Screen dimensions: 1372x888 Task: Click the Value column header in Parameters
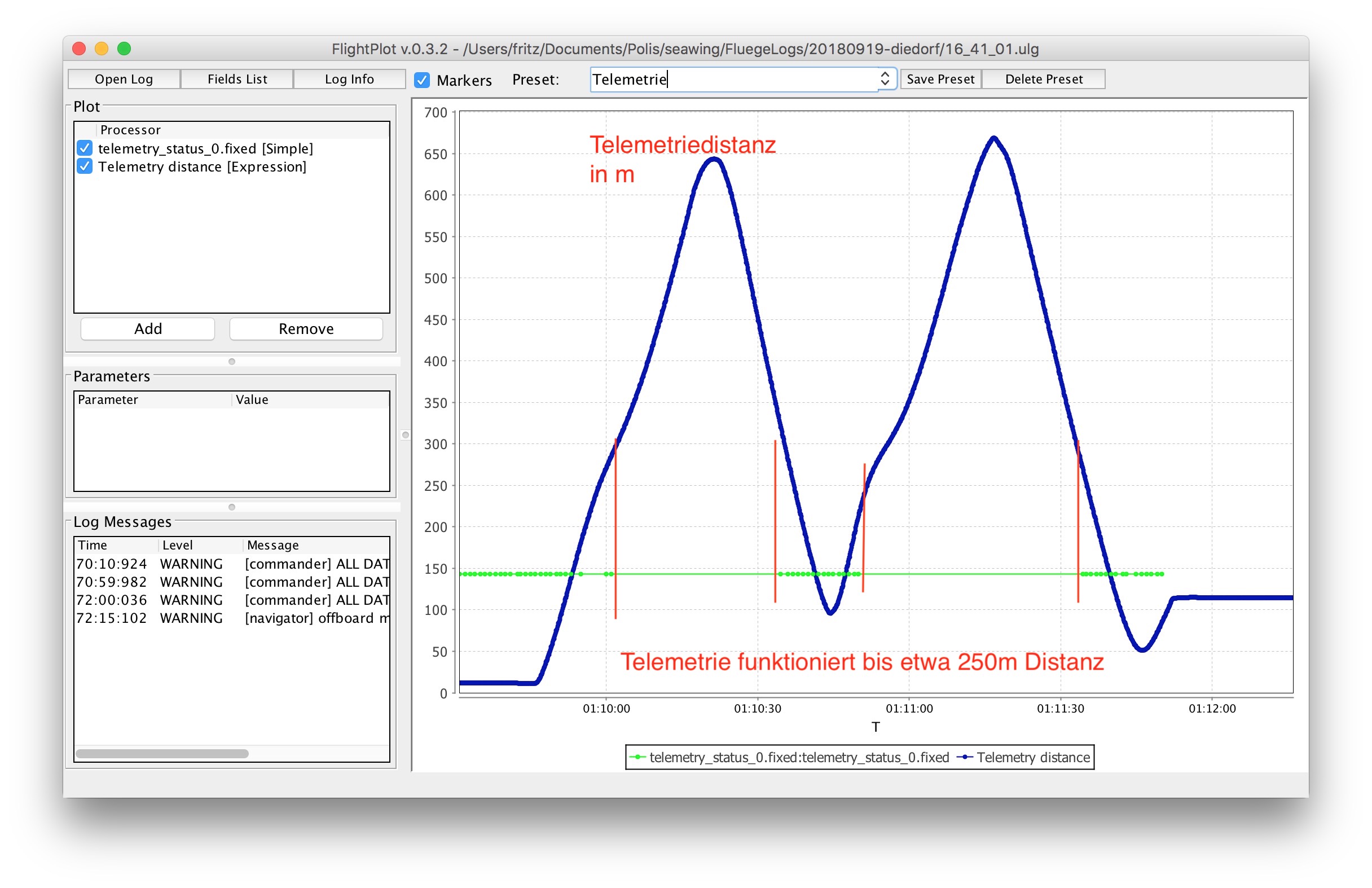click(x=252, y=399)
